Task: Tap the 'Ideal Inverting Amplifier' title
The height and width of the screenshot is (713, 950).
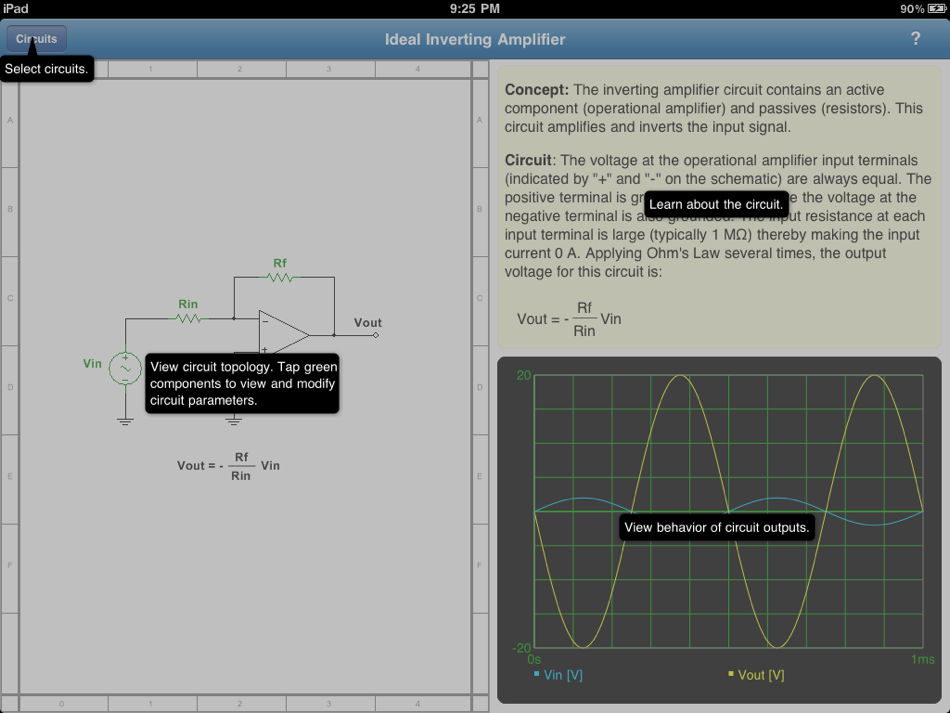Action: click(475, 39)
